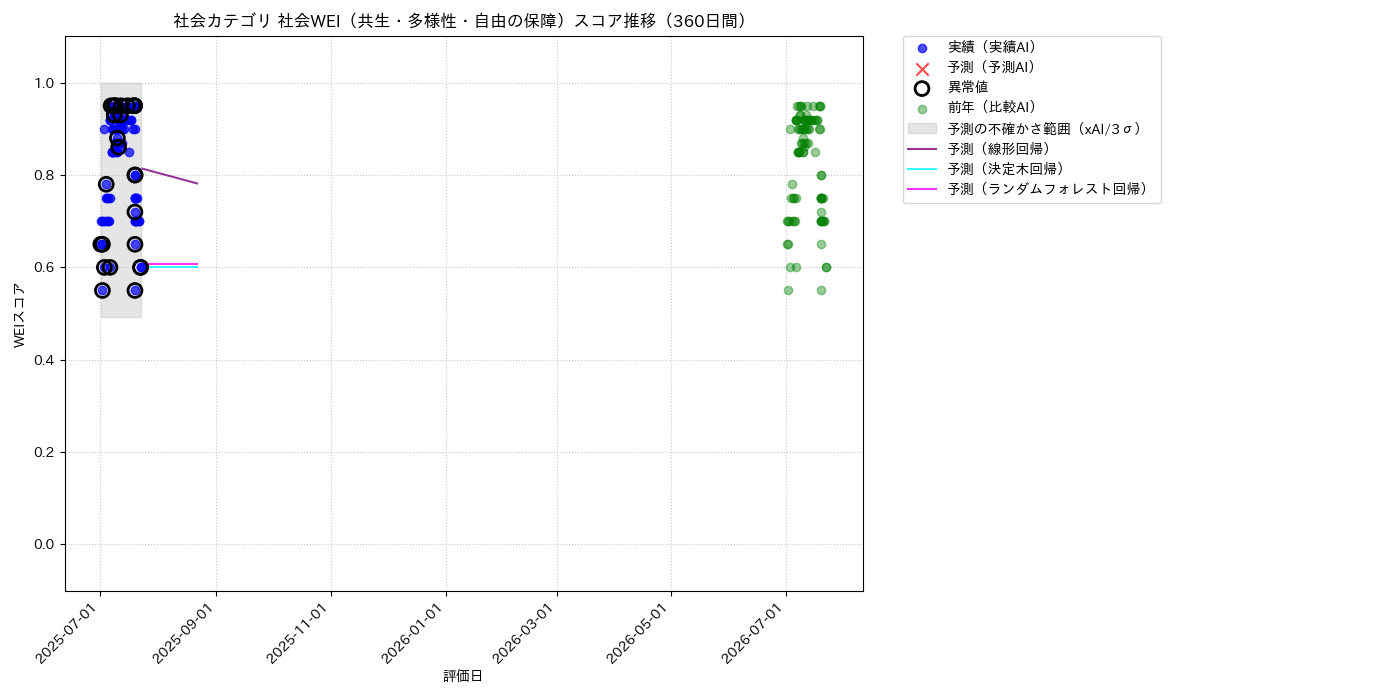Click the gray uncertainty legend swatch
Screen dimensions: 1400x700
[922, 128]
